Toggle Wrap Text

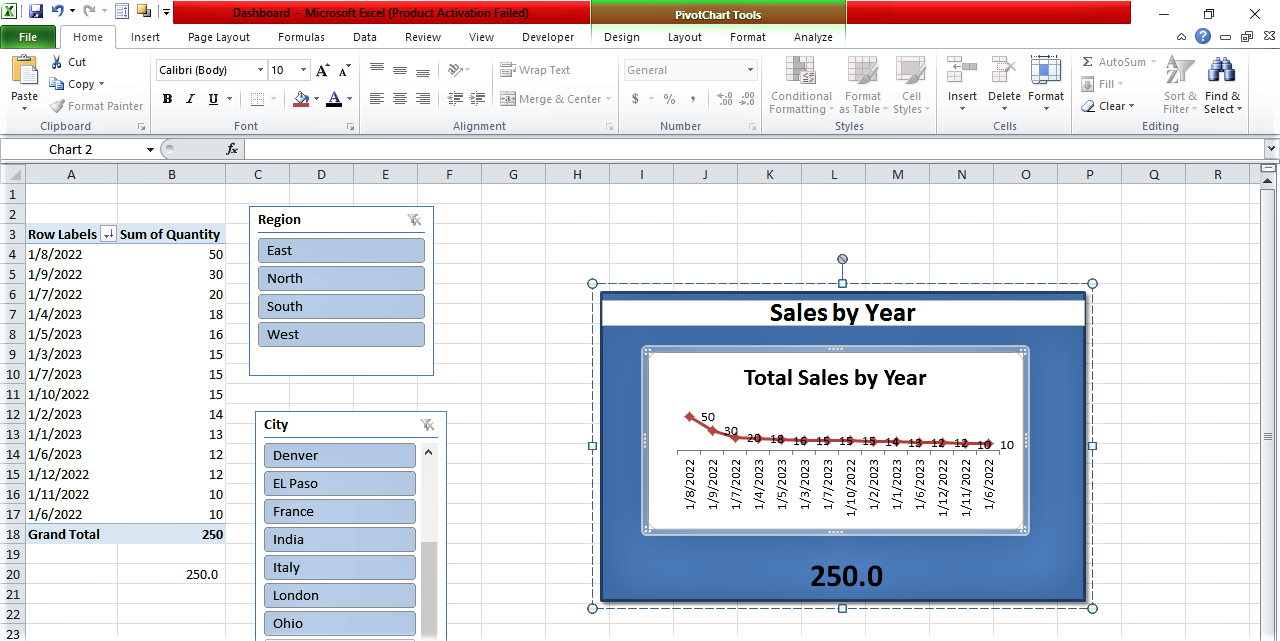click(x=535, y=70)
